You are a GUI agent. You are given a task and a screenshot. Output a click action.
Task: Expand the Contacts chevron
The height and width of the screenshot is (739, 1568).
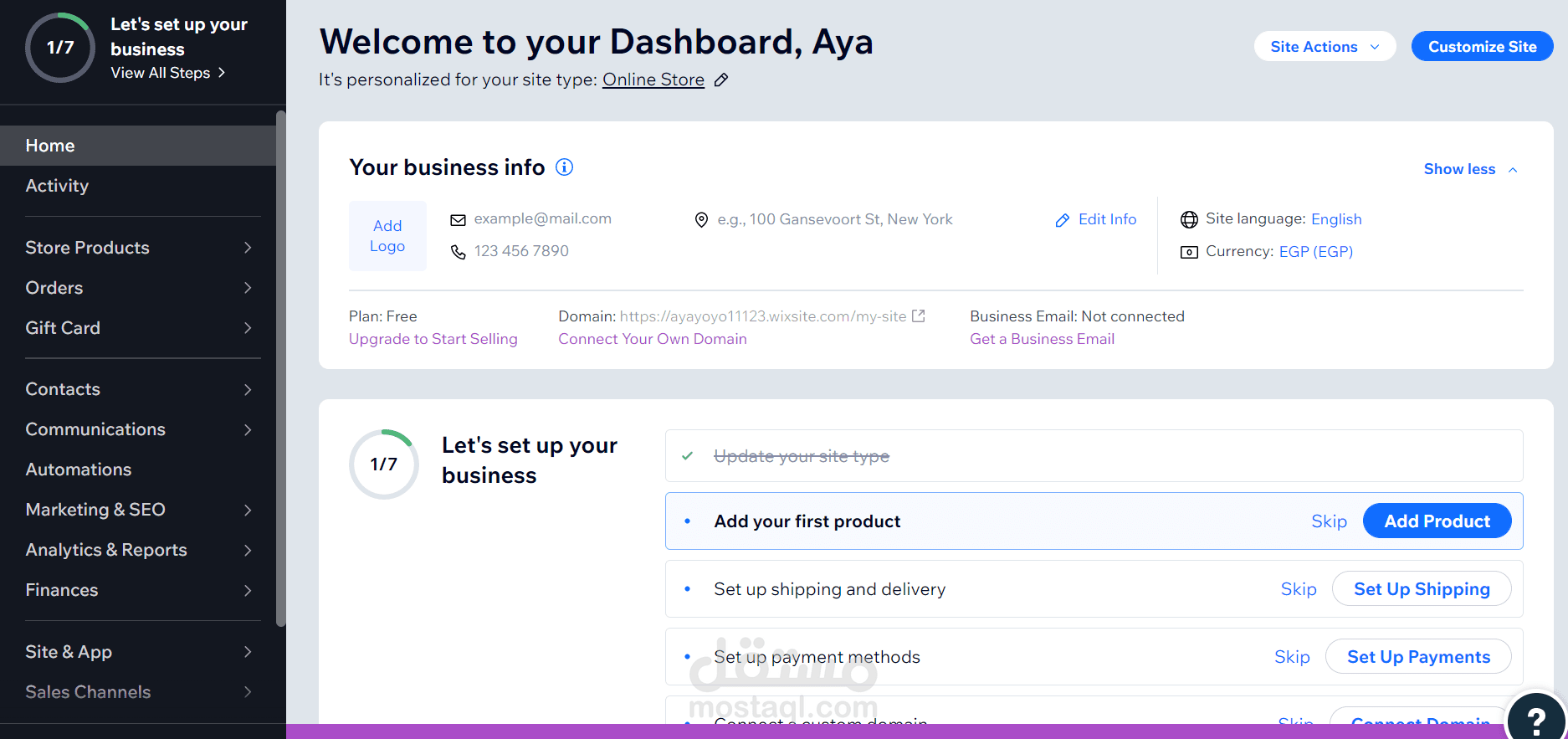coord(248,389)
